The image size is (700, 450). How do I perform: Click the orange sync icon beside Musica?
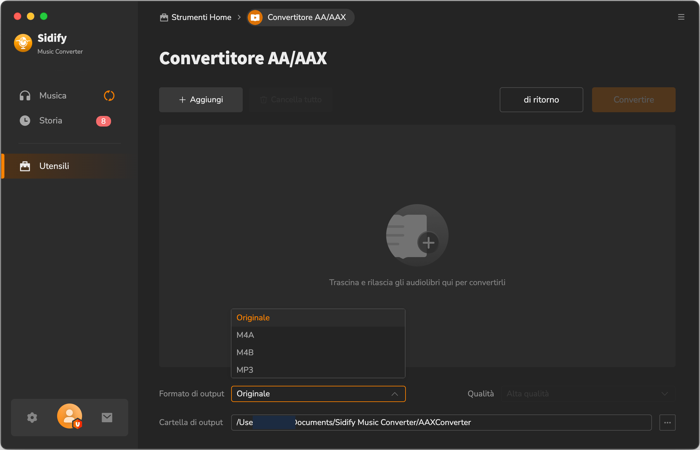[109, 96]
